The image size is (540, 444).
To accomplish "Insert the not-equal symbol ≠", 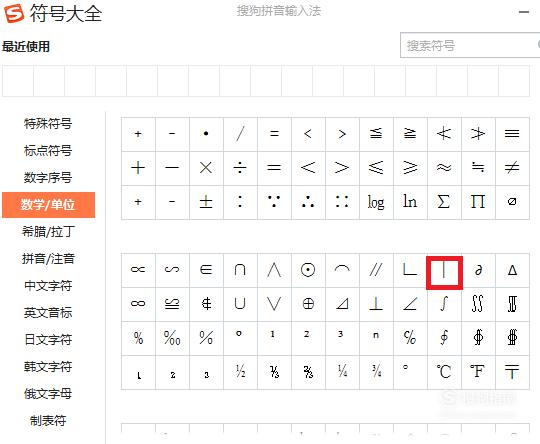I will (x=512, y=168).
